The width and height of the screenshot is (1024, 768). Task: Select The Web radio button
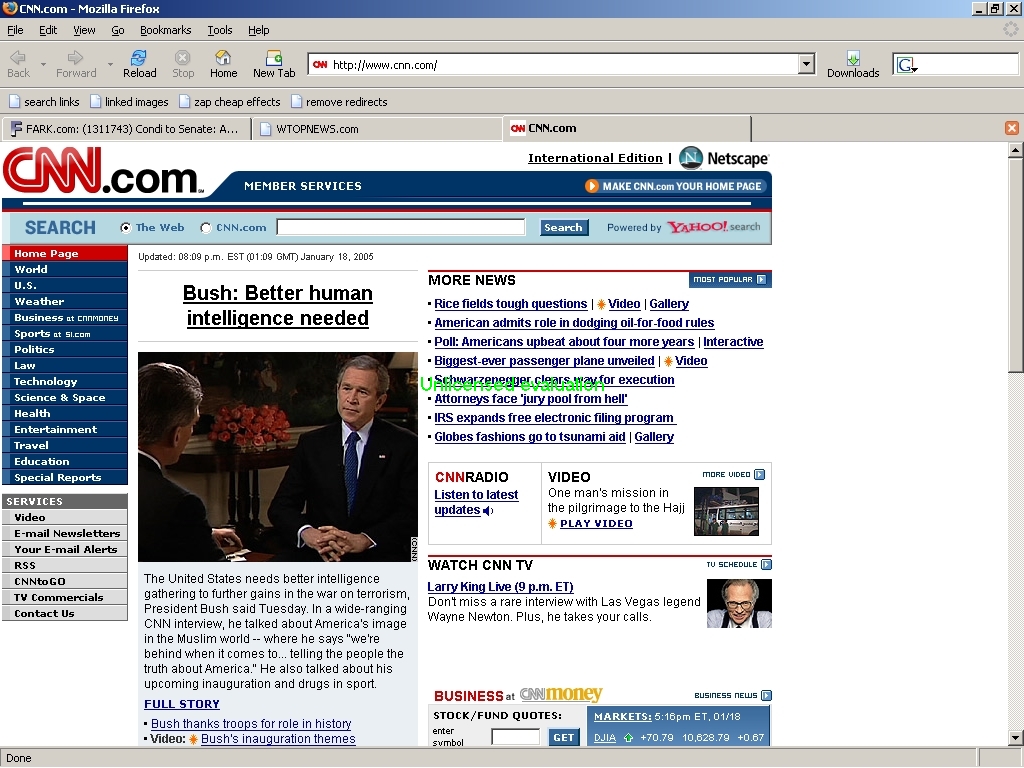click(x=125, y=228)
